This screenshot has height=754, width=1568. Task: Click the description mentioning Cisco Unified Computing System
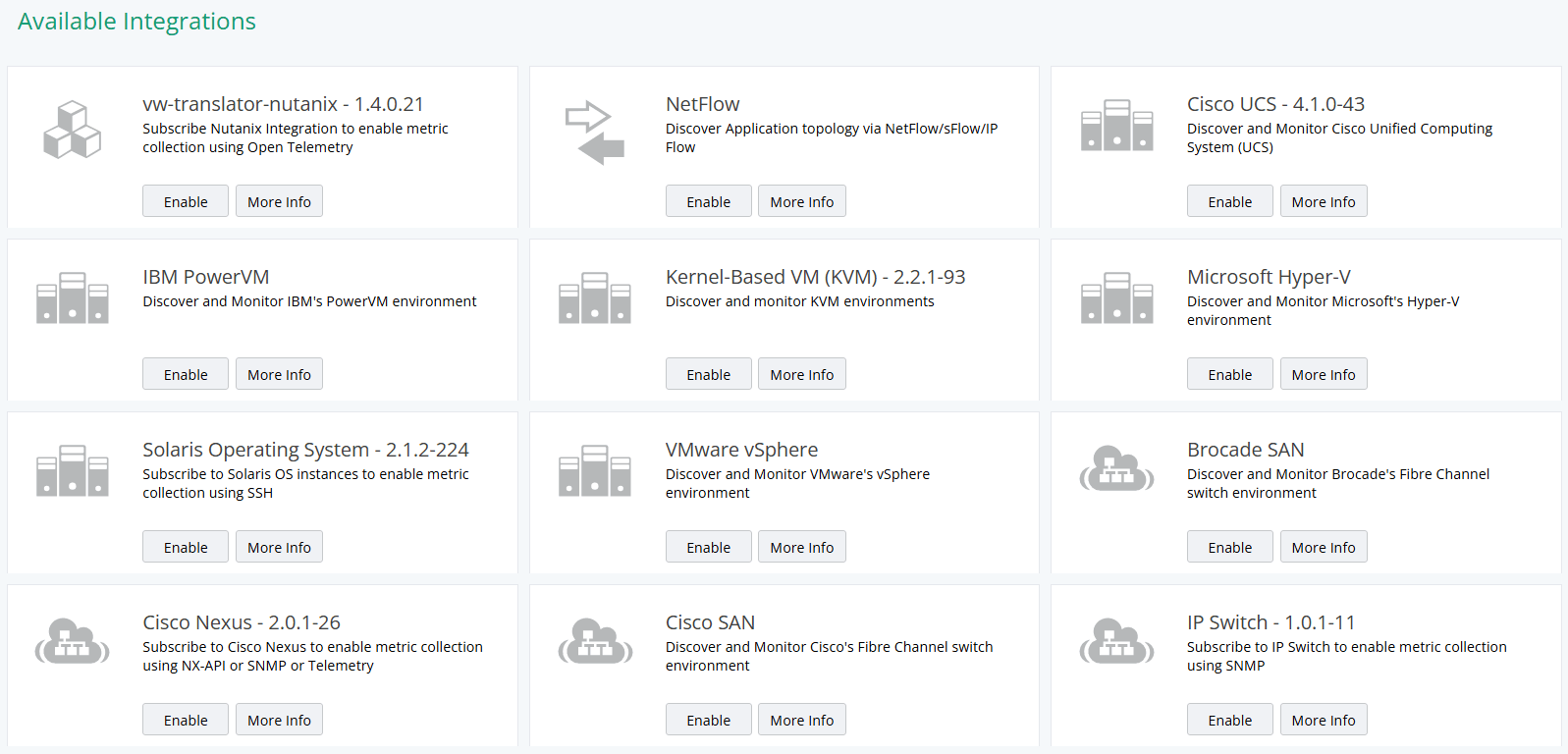coord(1339,137)
